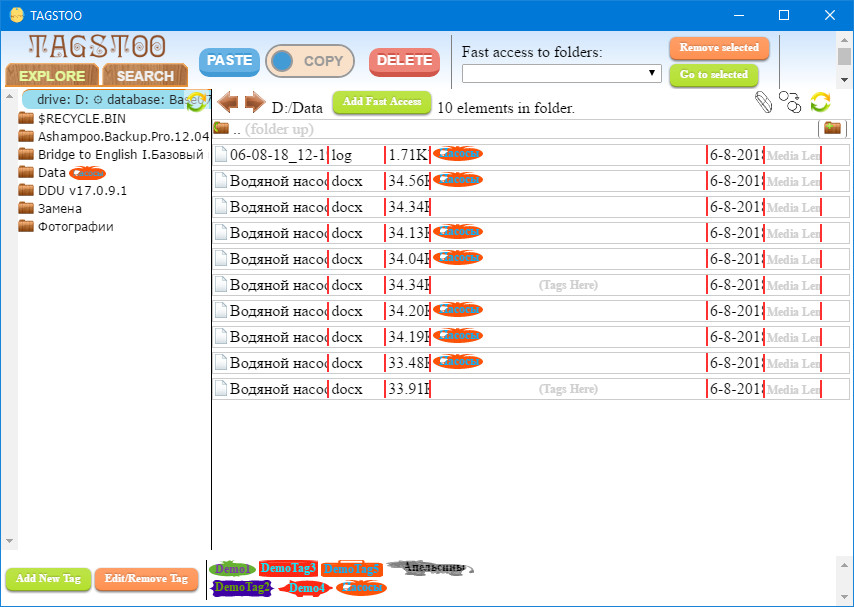Screen dimensions: 854x607
Task: Select the drive D database bar
Action: 115,100
